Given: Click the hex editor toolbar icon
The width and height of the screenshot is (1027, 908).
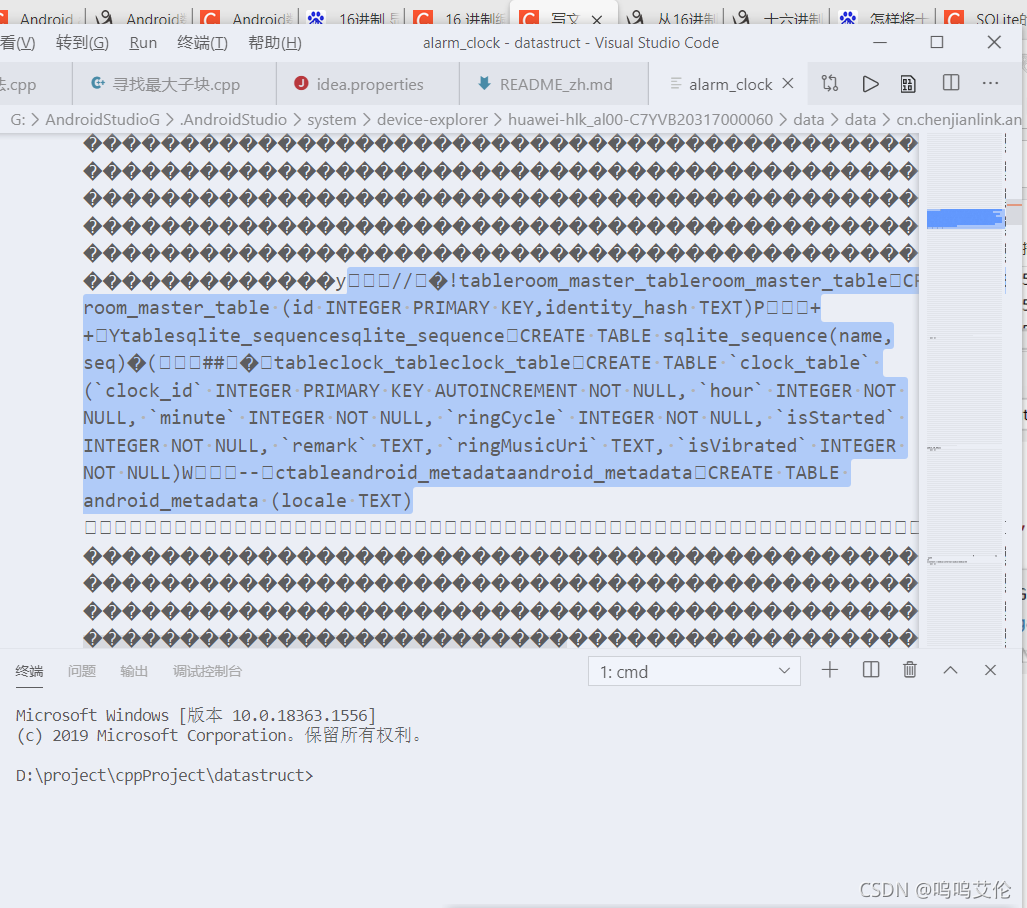Looking at the screenshot, I should coord(908,84).
